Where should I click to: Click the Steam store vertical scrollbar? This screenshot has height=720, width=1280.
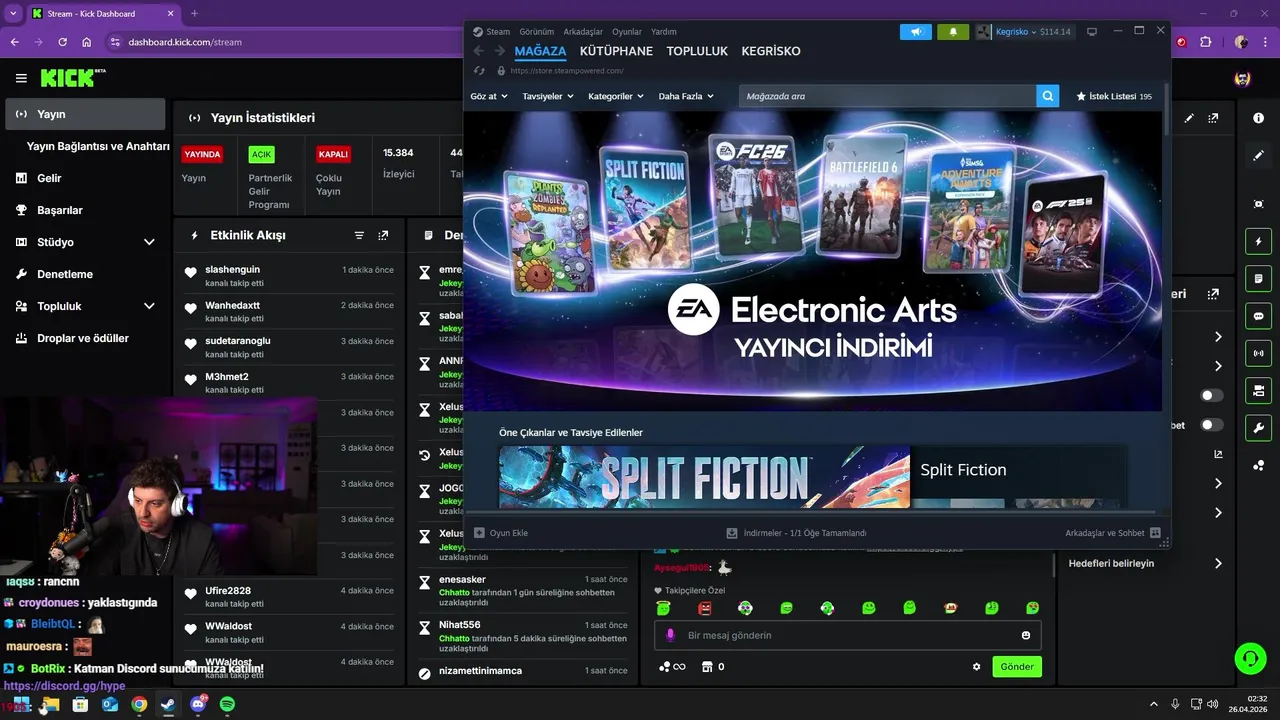[x=1166, y=110]
